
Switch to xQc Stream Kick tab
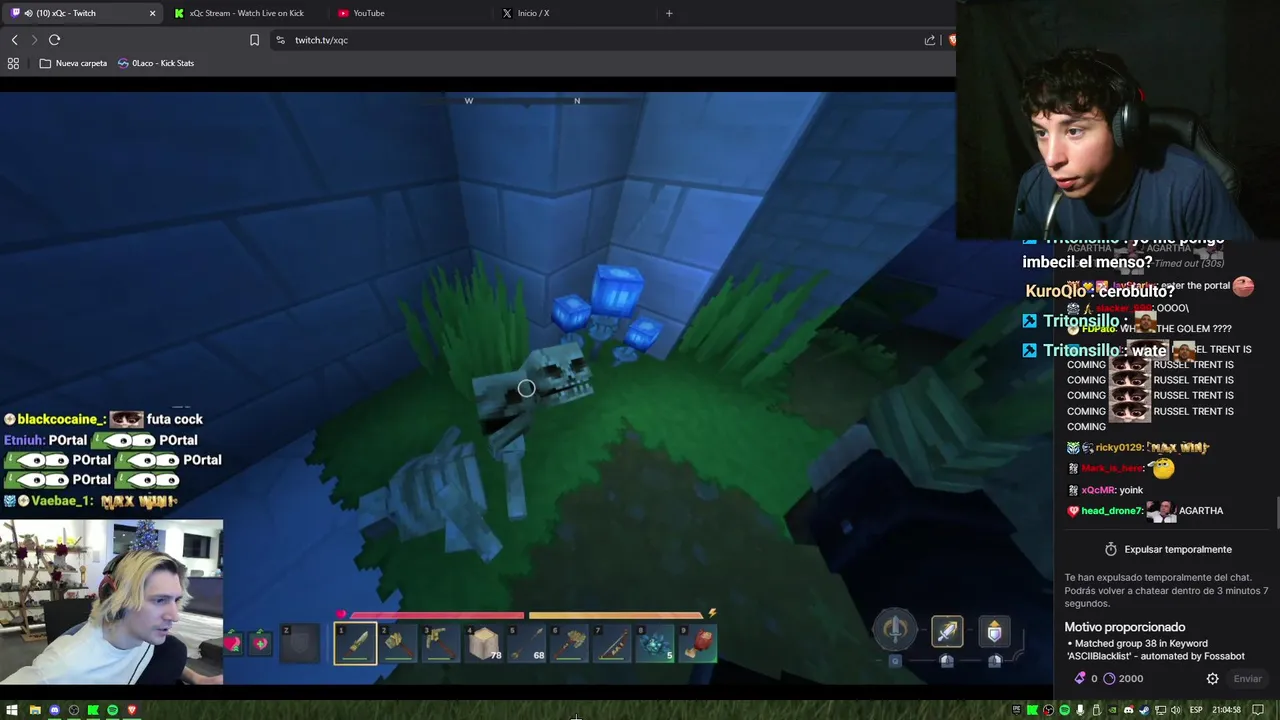pos(245,13)
